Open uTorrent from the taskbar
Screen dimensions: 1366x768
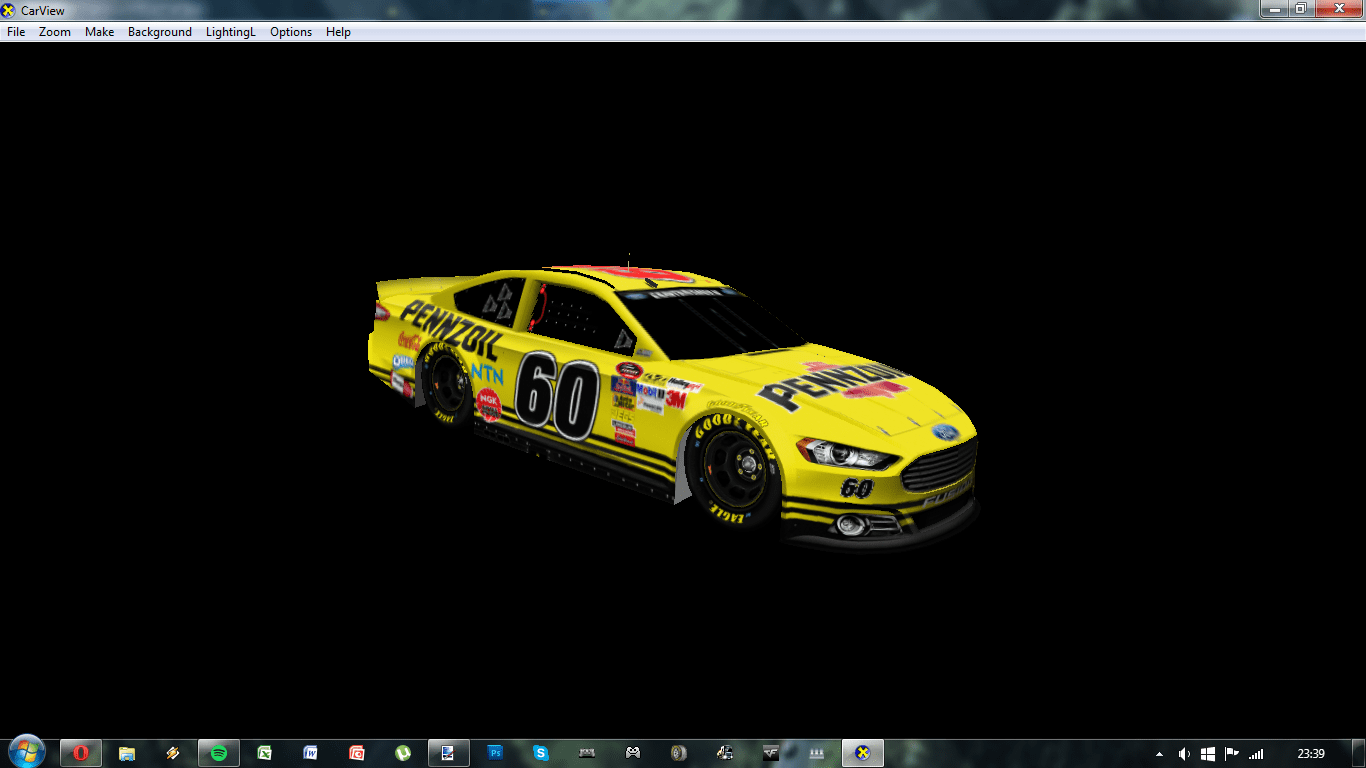pyautogui.click(x=403, y=753)
